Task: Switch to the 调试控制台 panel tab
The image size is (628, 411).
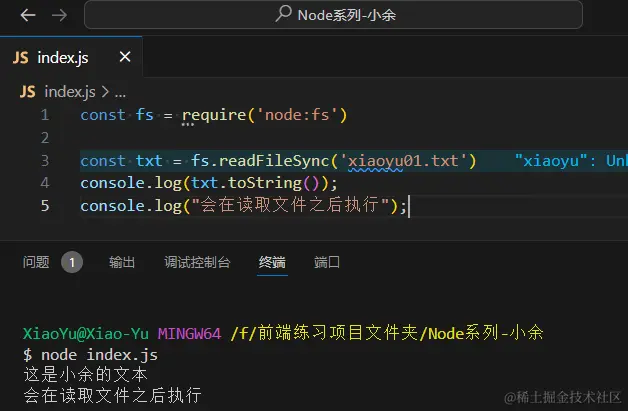Action: pos(197,262)
